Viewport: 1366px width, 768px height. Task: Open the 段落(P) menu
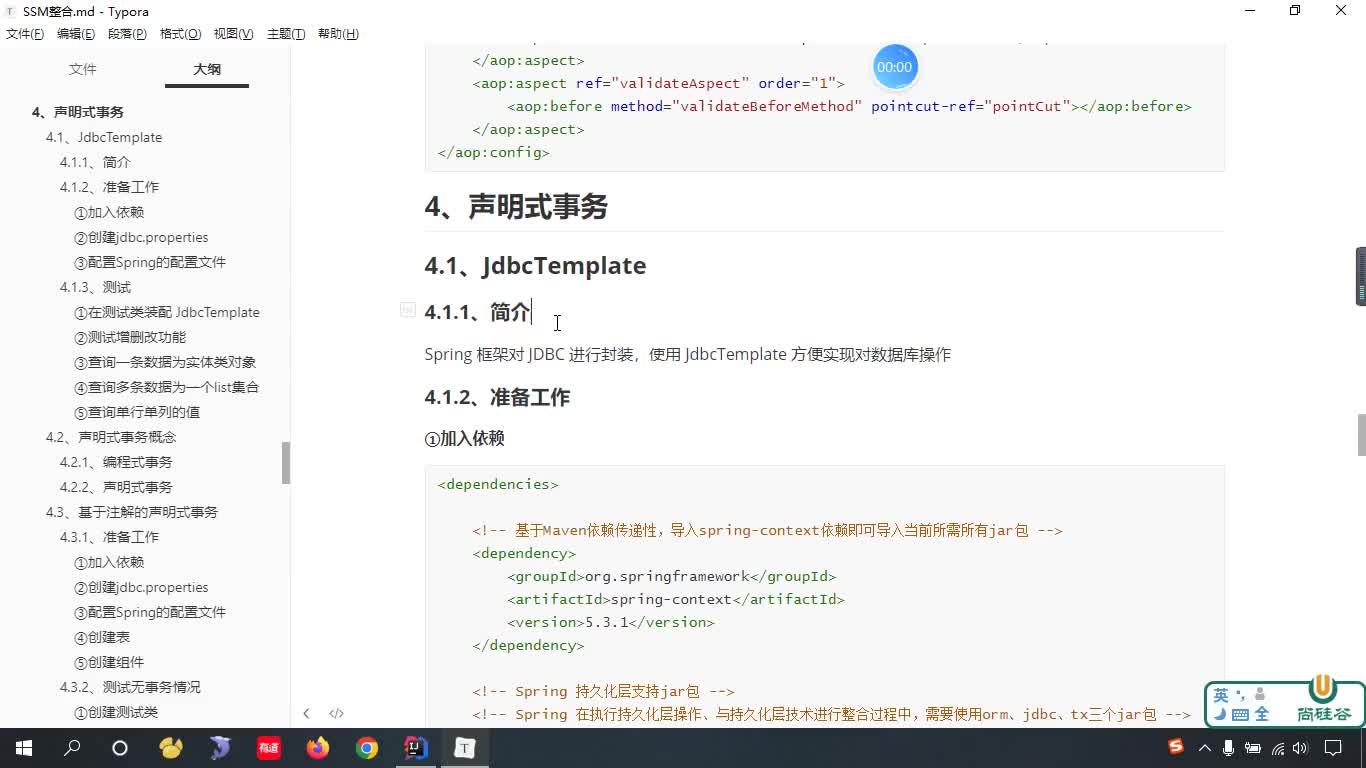point(127,34)
